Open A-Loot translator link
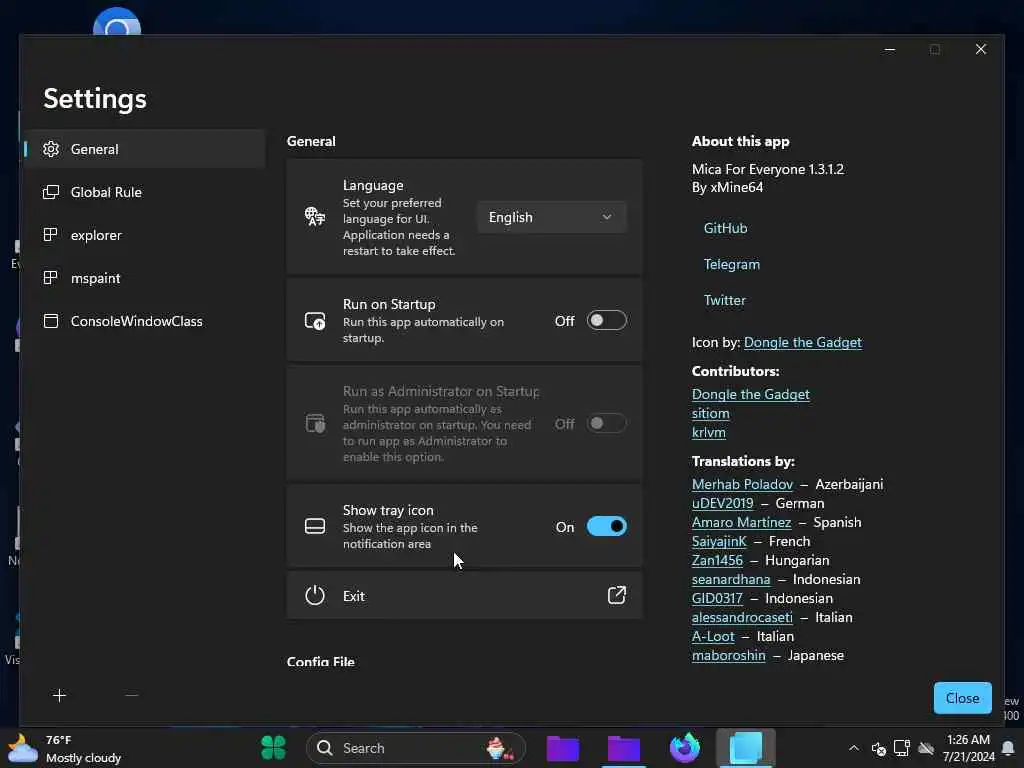This screenshot has width=1024, height=768. pyautogui.click(x=713, y=636)
